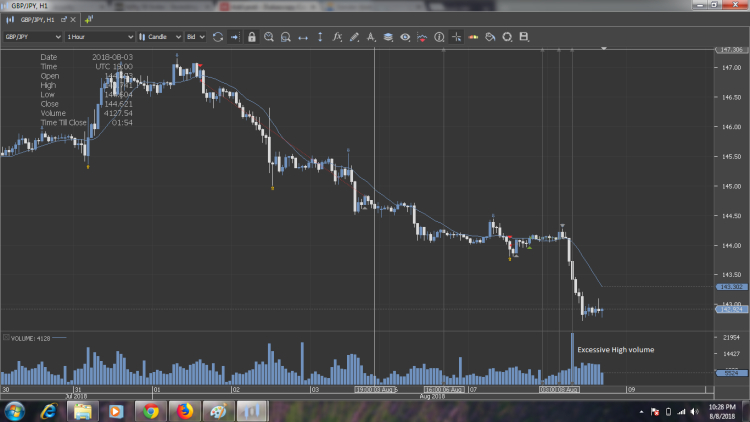Image resolution: width=750 pixels, height=422 pixels.
Task: Click the 143.322 price label on axis
Action: click(731, 287)
